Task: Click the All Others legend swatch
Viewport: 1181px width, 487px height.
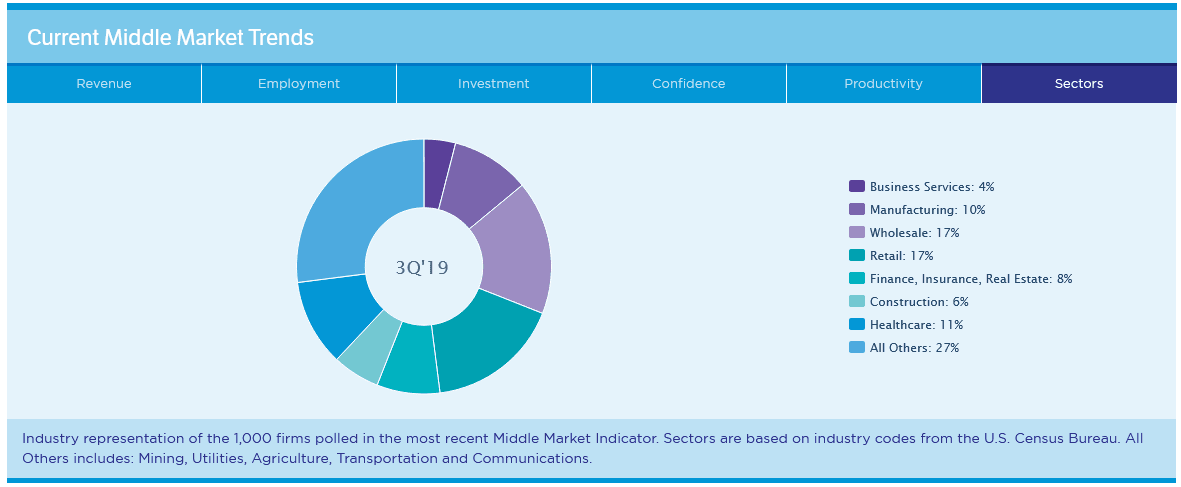Action: [857, 348]
